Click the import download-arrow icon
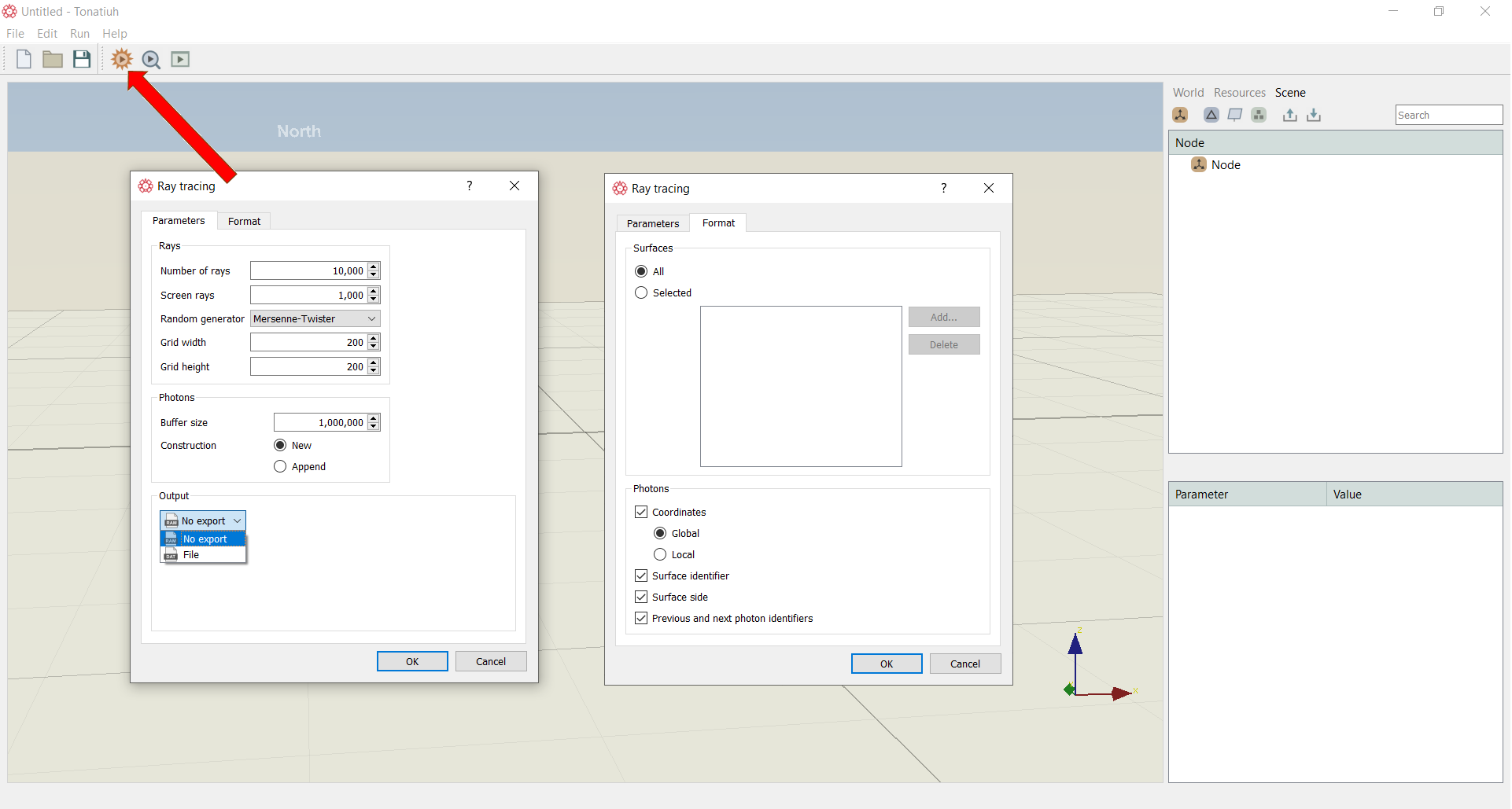 pyautogui.click(x=1314, y=115)
